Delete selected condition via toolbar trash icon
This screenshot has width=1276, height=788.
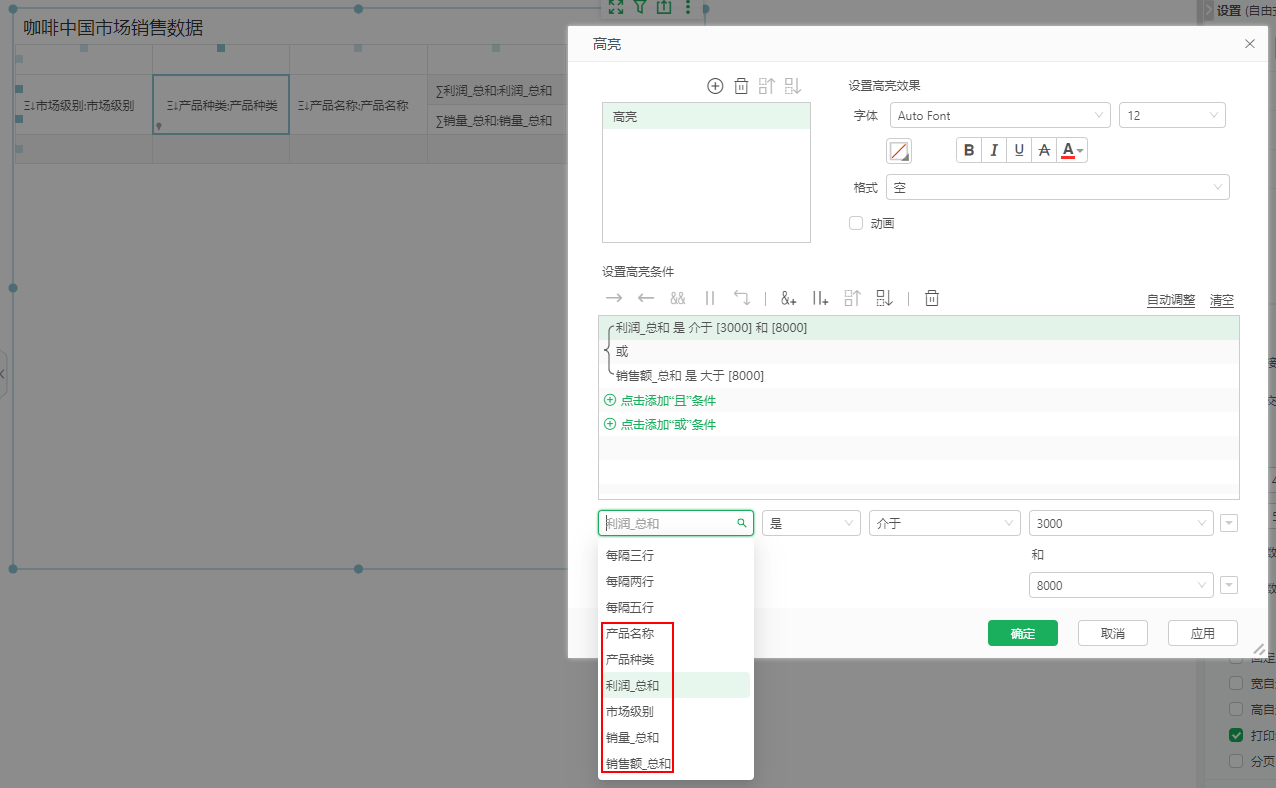pyautogui.click(x=932, y=298)
